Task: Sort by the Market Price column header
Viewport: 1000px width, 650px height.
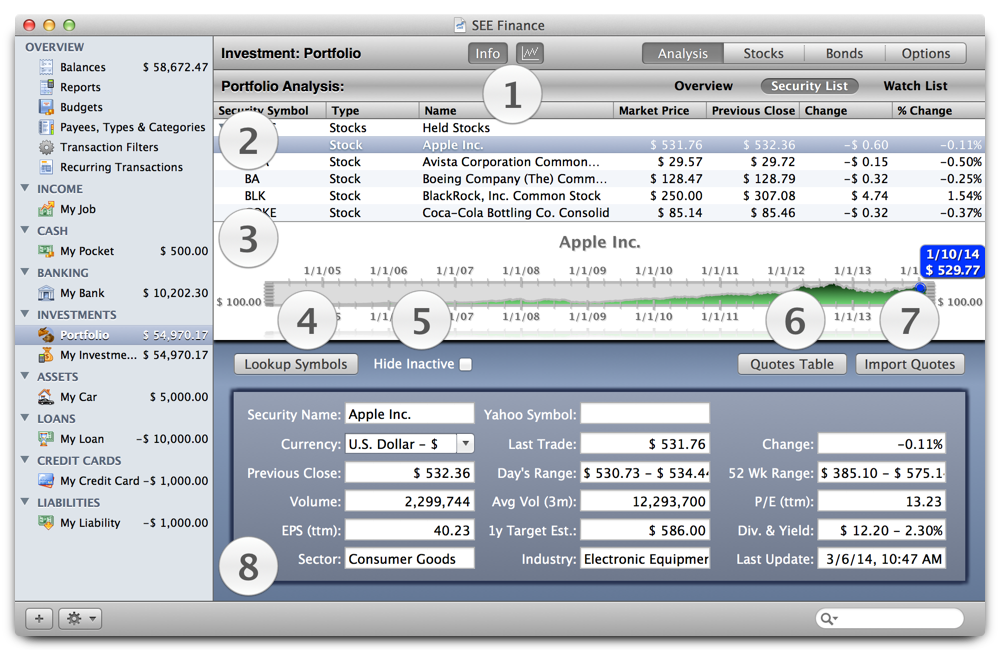Action: point(659,110)
